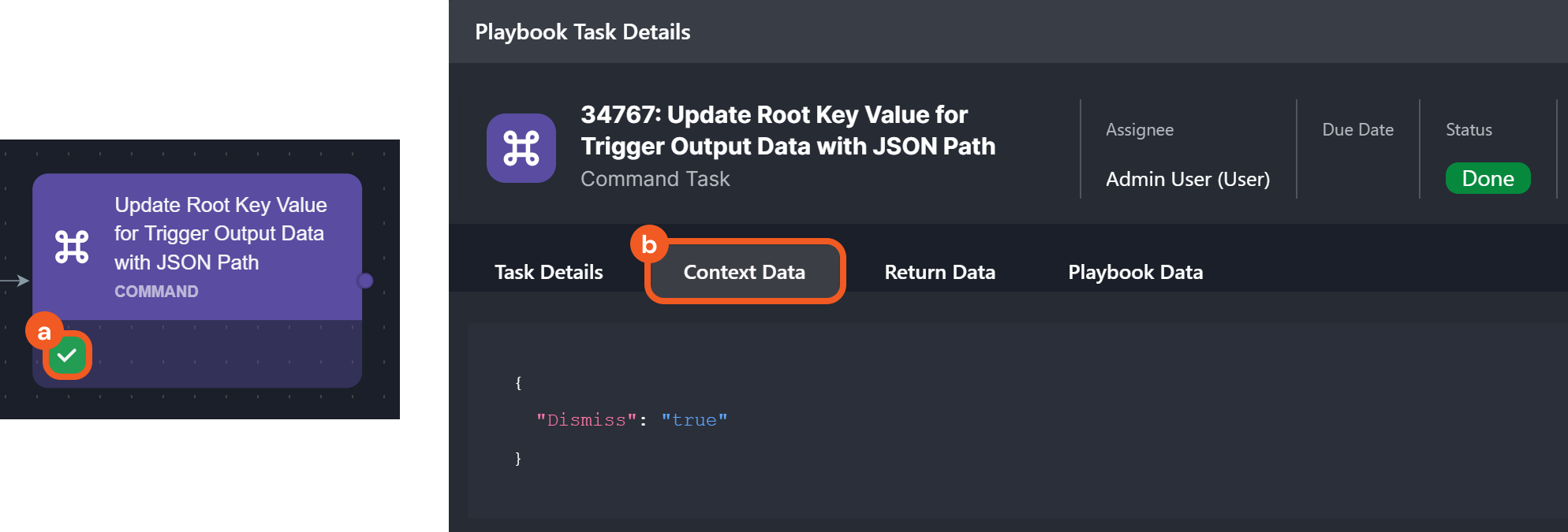Image resolution: width=1568 pixels, height=532 pixels.
Task: Click the incoming arrow left of the node
Action: click(x=15, y=281)
